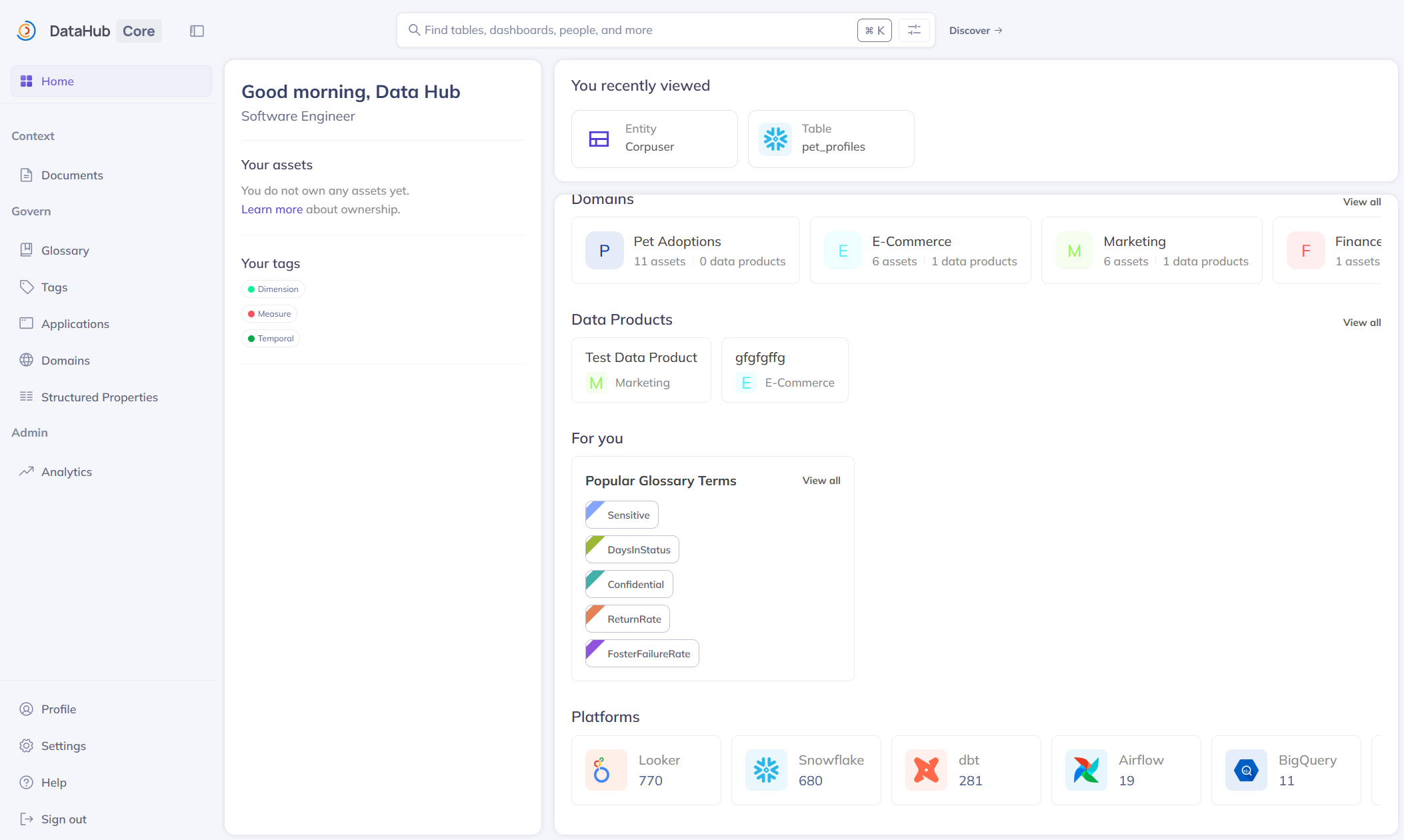Collapse the sidebar with the panel toggle icon
Image resolution: width=1404 pixels, height=840 pixels.
click(197, 31)
